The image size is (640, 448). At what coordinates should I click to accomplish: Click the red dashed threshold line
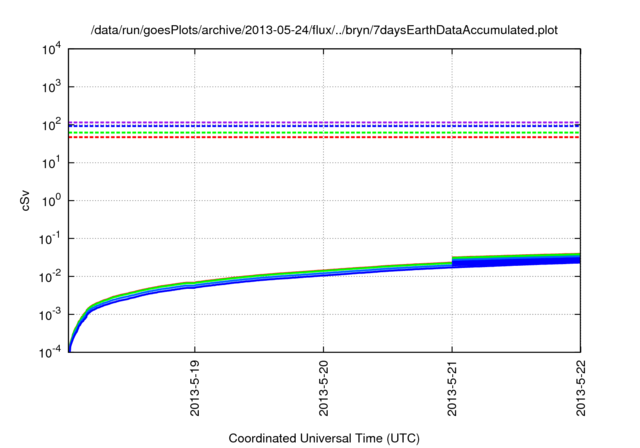[324, 137]
